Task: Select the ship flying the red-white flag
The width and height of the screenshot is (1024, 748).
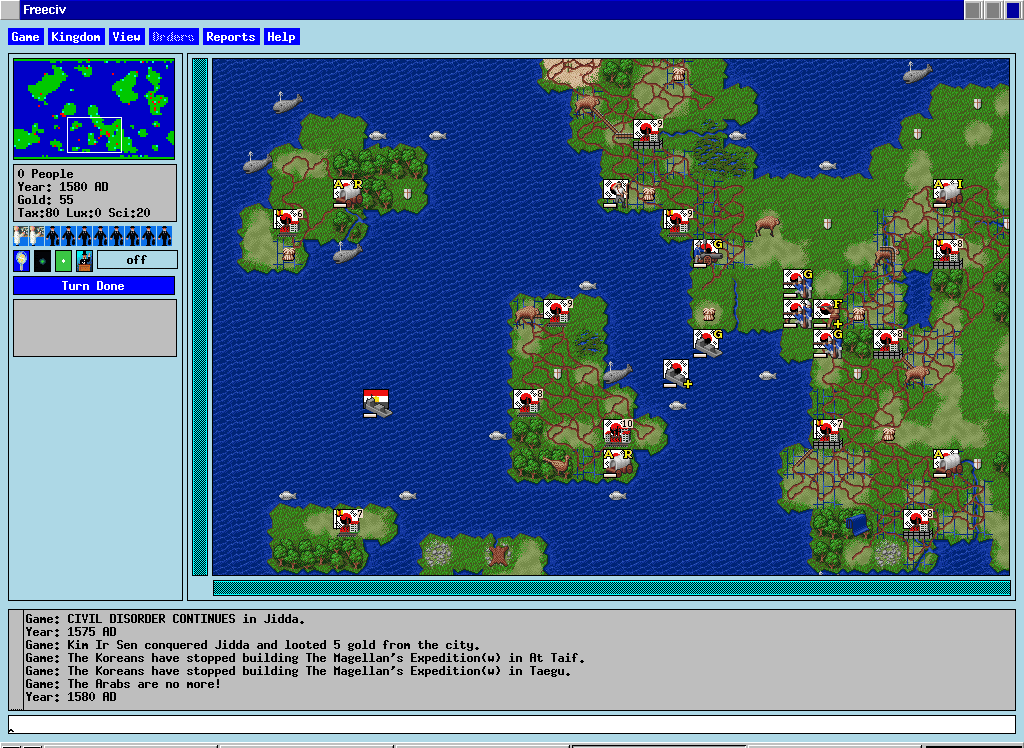Action: [376, 403]
